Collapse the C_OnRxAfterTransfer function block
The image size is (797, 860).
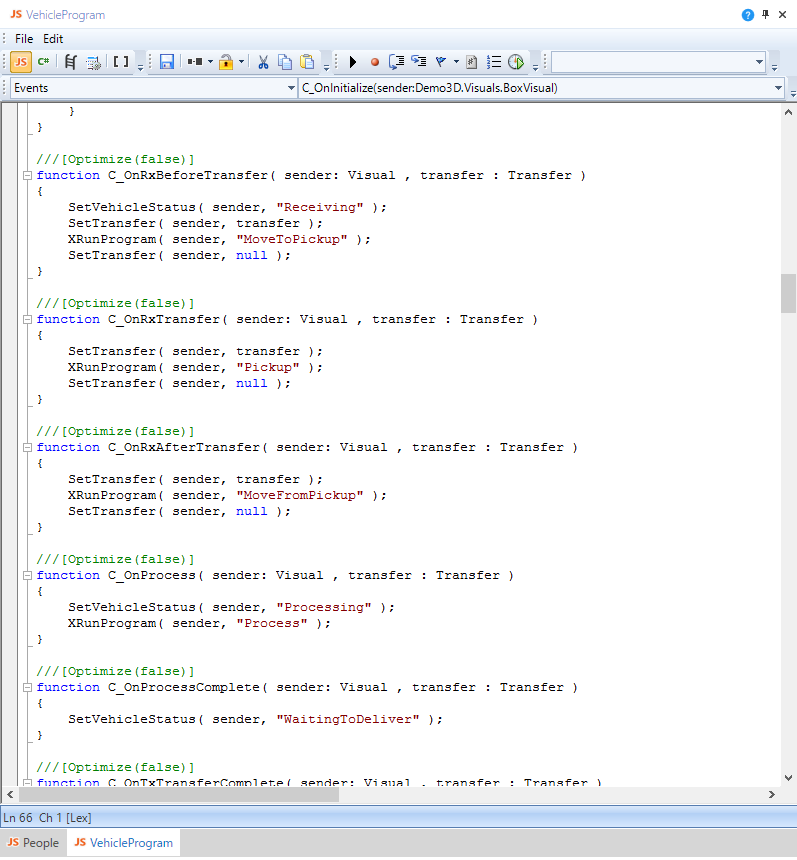(27, 448)
